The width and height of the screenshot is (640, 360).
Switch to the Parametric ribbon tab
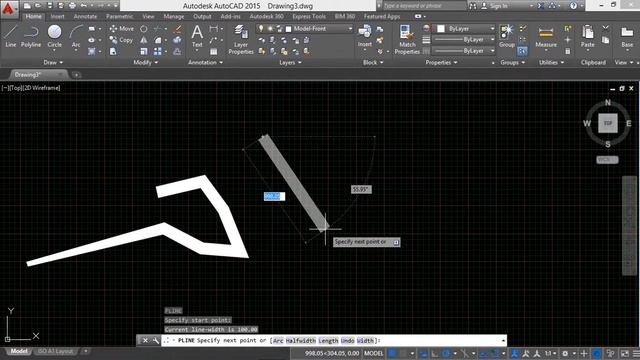(119, 16)
